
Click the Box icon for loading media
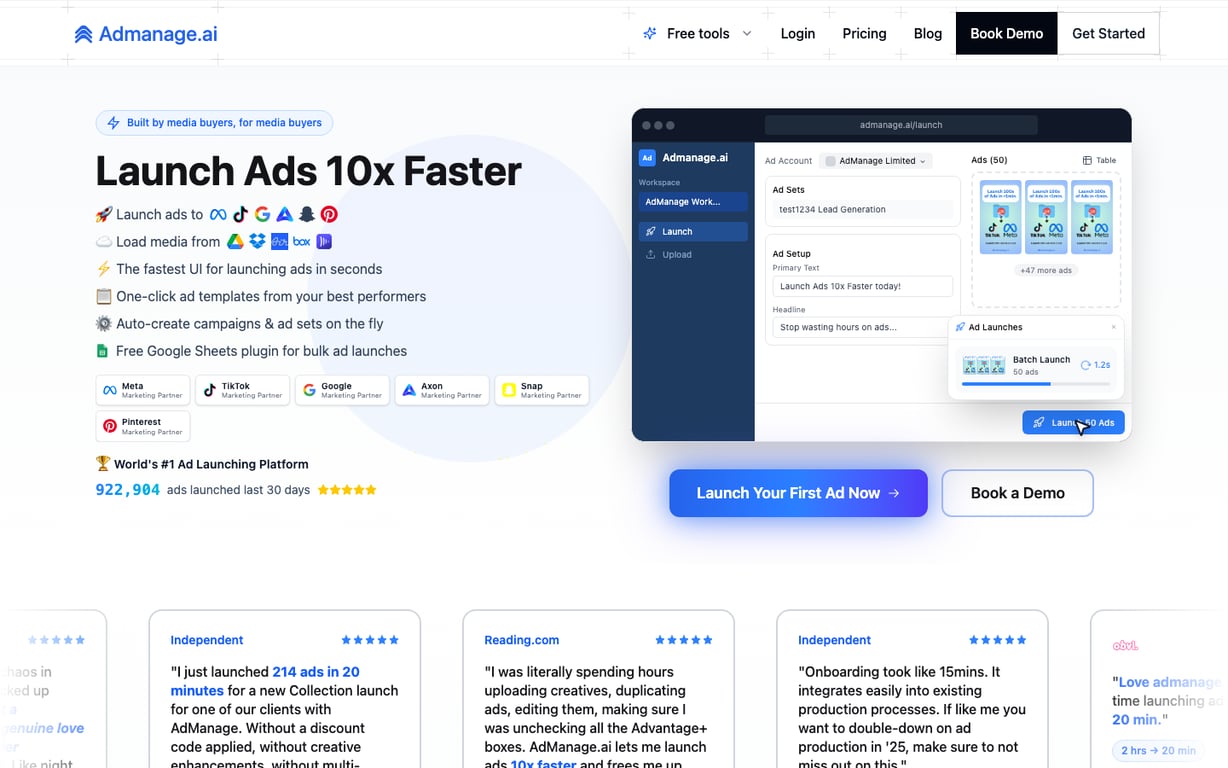(x=301, y=241)
